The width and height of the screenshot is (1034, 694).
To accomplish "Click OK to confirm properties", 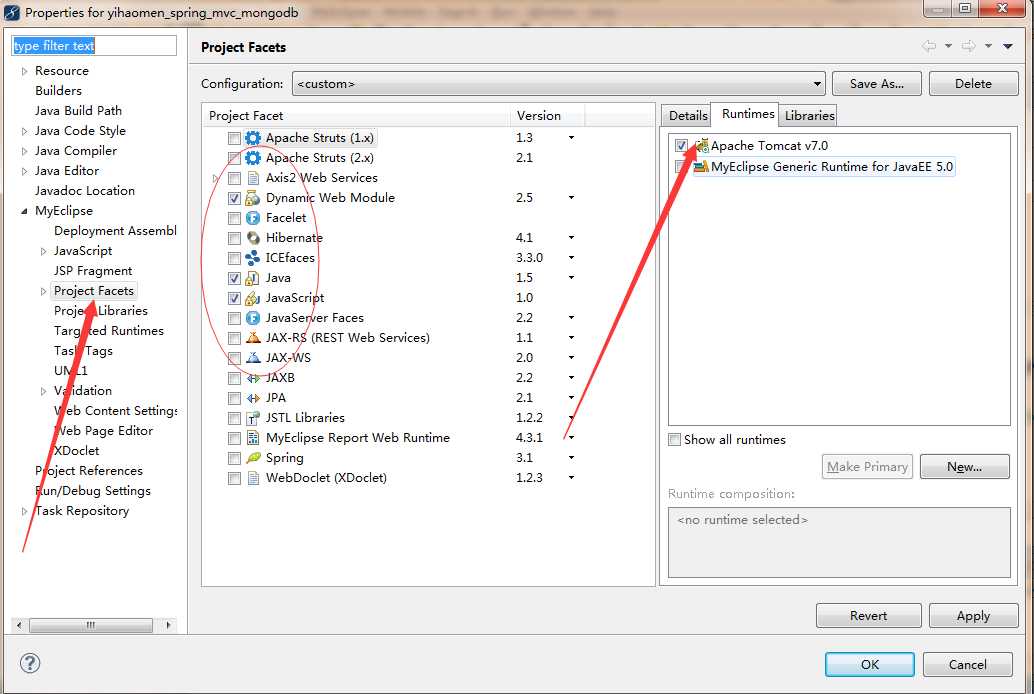I will click(869, 664).
